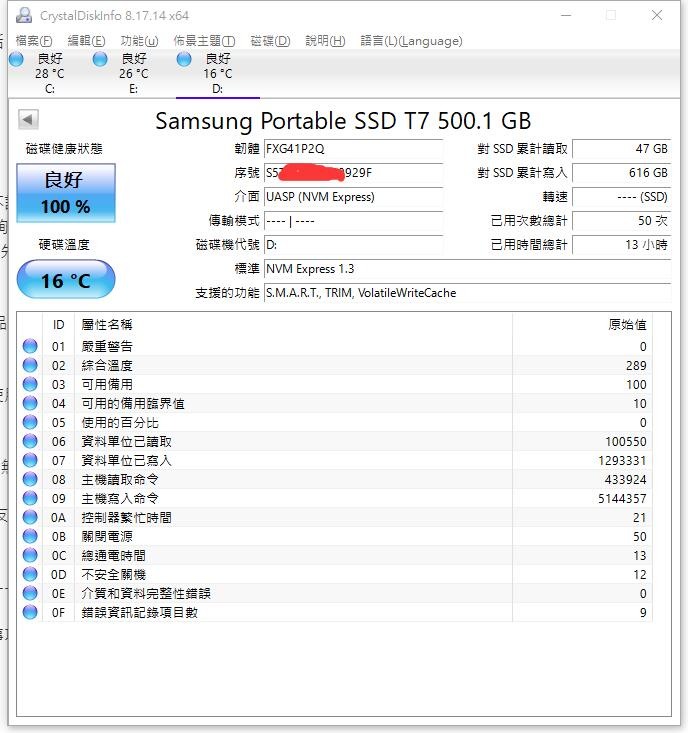Open the 佈景主題(T) menu

point(204,41)
